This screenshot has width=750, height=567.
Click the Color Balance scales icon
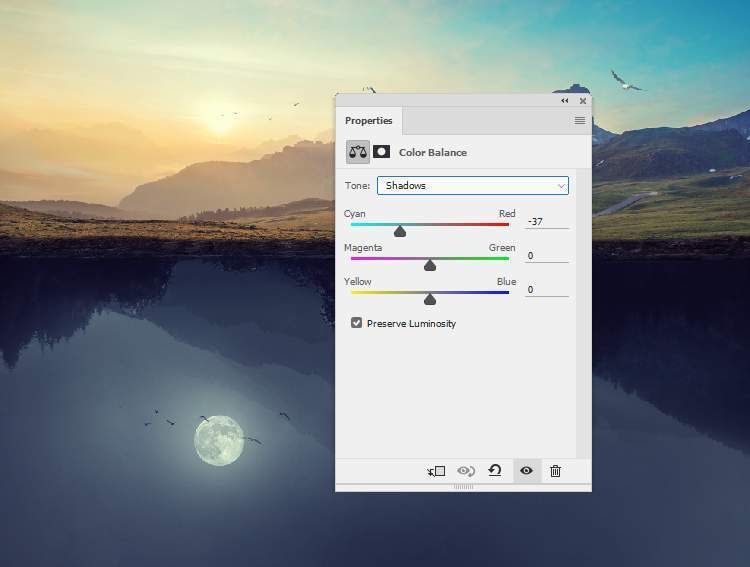coord(358,152)
